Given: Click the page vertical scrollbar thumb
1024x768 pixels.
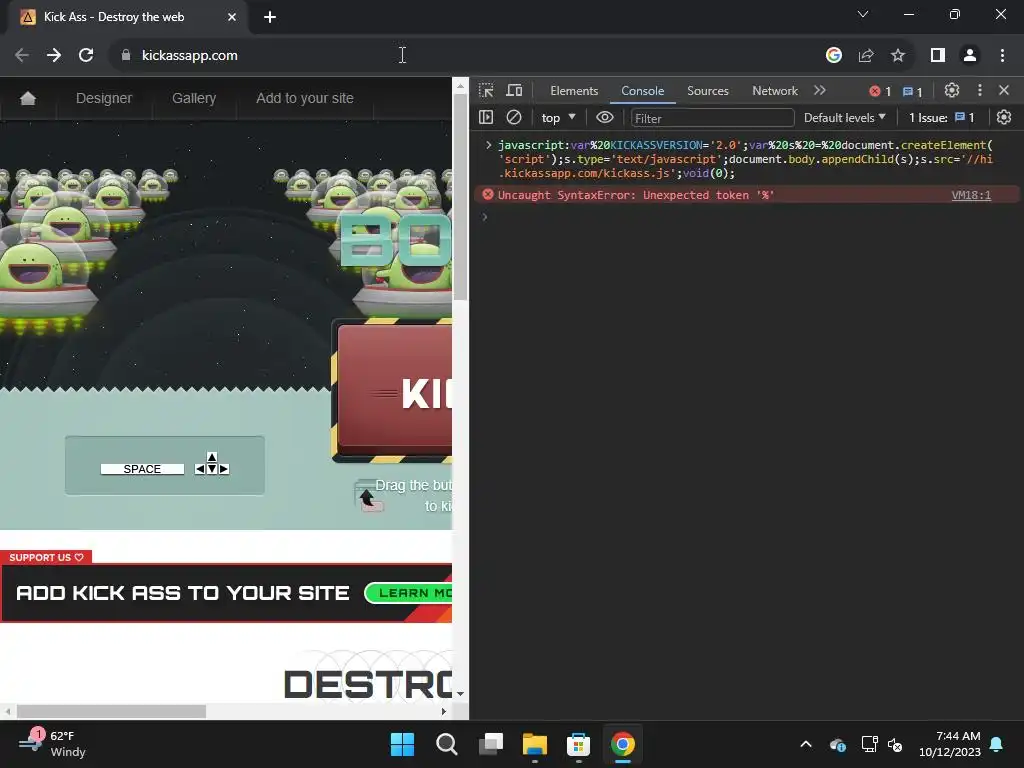Looking at the screenshot, I should point(460,196).
